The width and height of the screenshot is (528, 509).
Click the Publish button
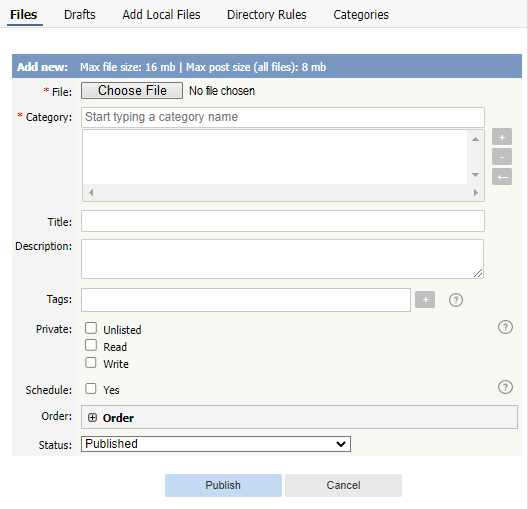[x=223, y=485]
